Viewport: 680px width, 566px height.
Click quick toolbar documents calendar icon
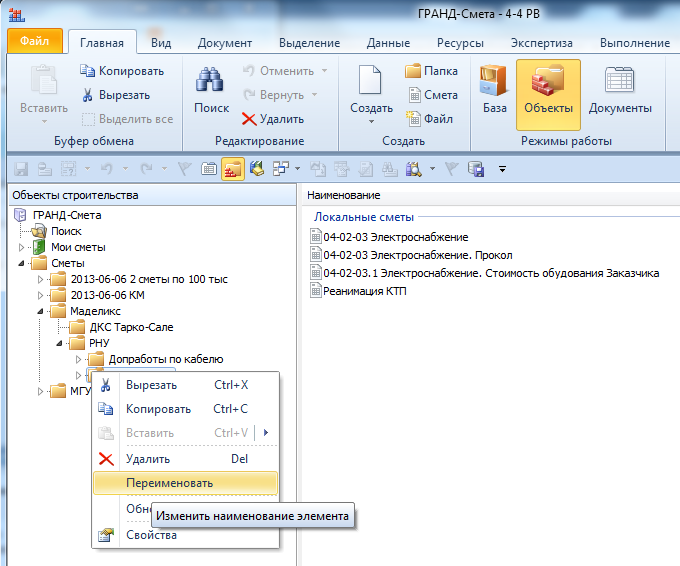coord(209,169)
